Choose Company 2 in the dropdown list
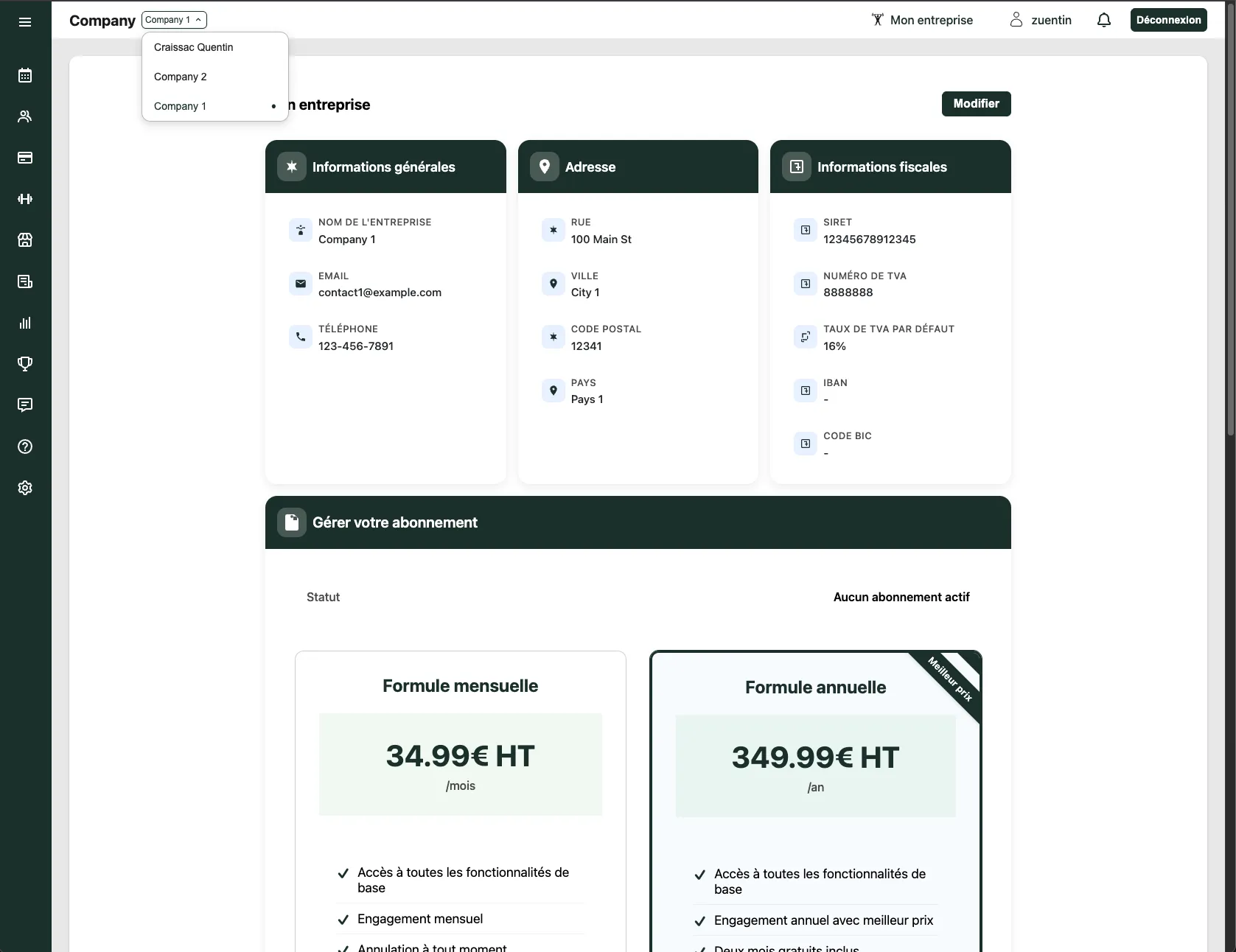The height and width of the screenshot is (952, 1236). [x=181, y=77]
